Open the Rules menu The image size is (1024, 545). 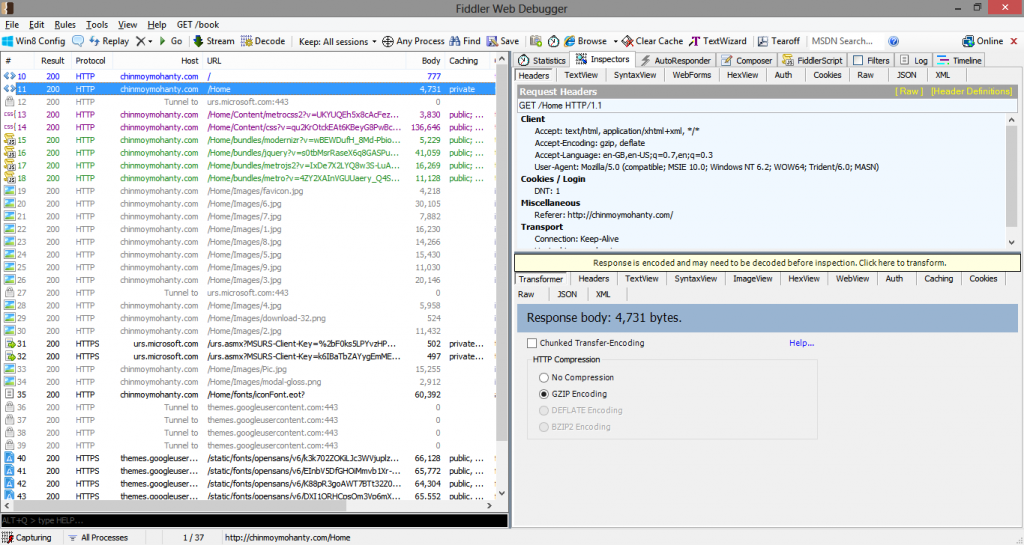65,25
